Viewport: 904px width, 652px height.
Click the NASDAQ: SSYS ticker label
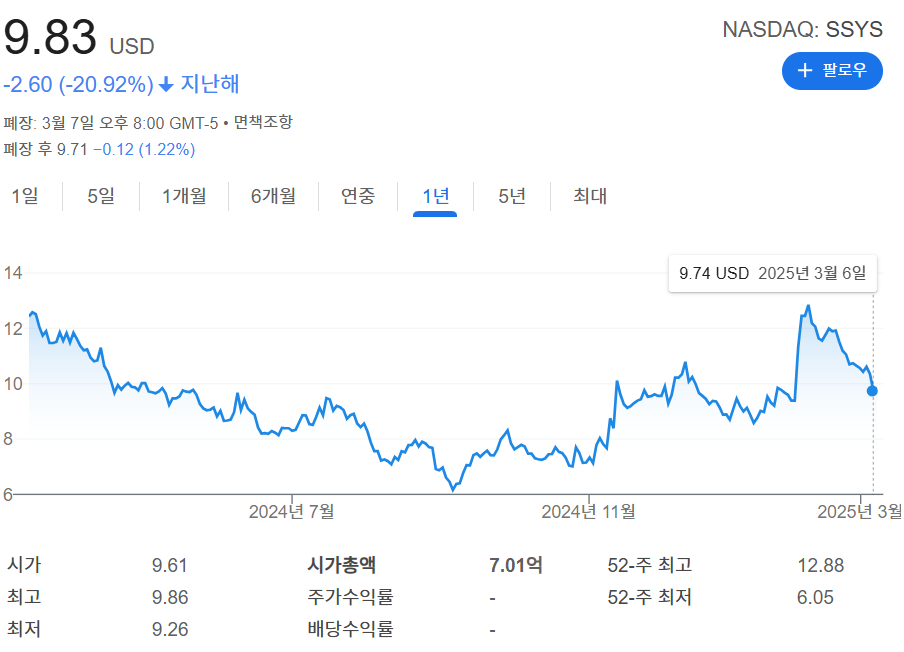802,30
